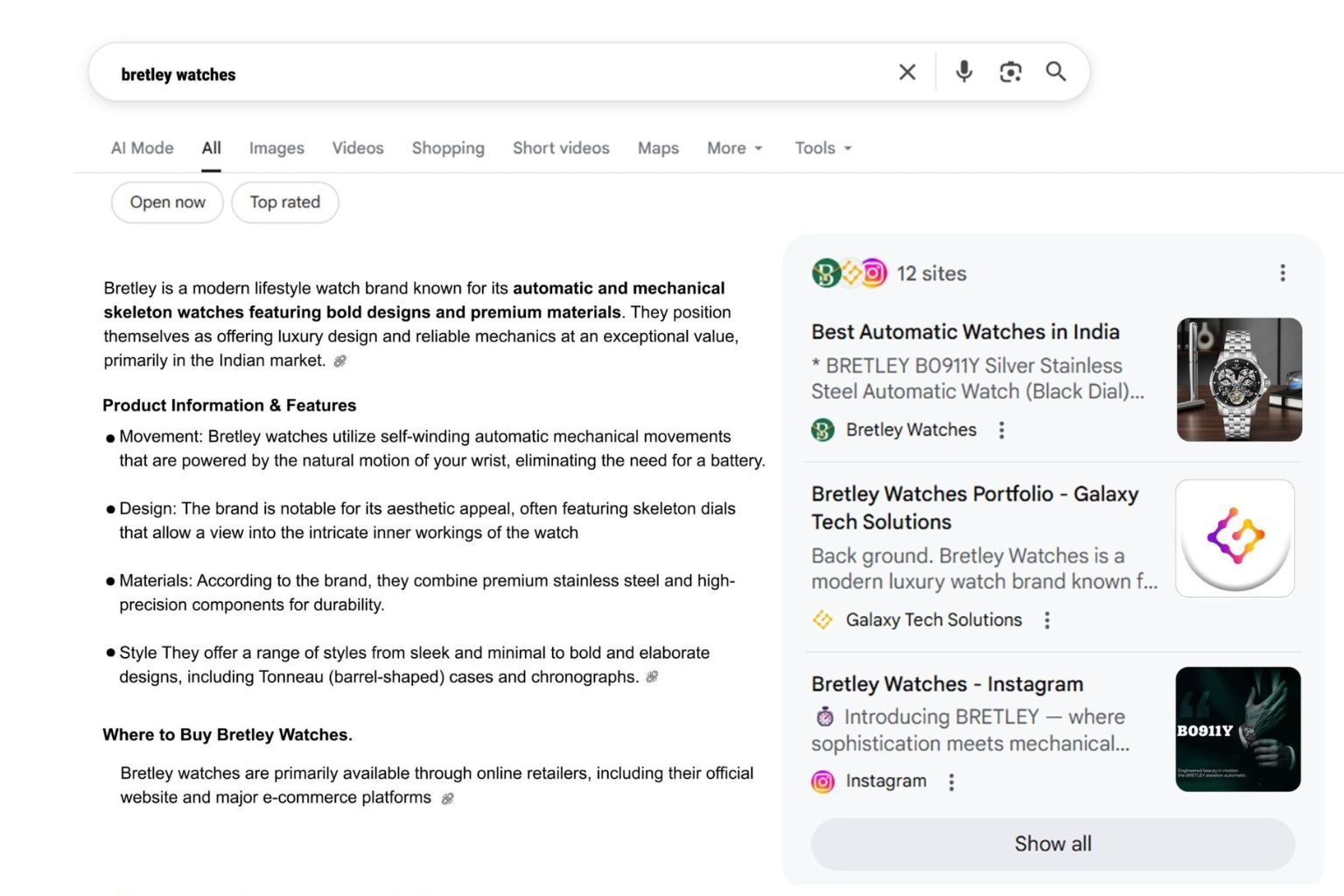Screen dimensions: 1344x896
Task: Expand the More dropdown menu
Action: 734,148
